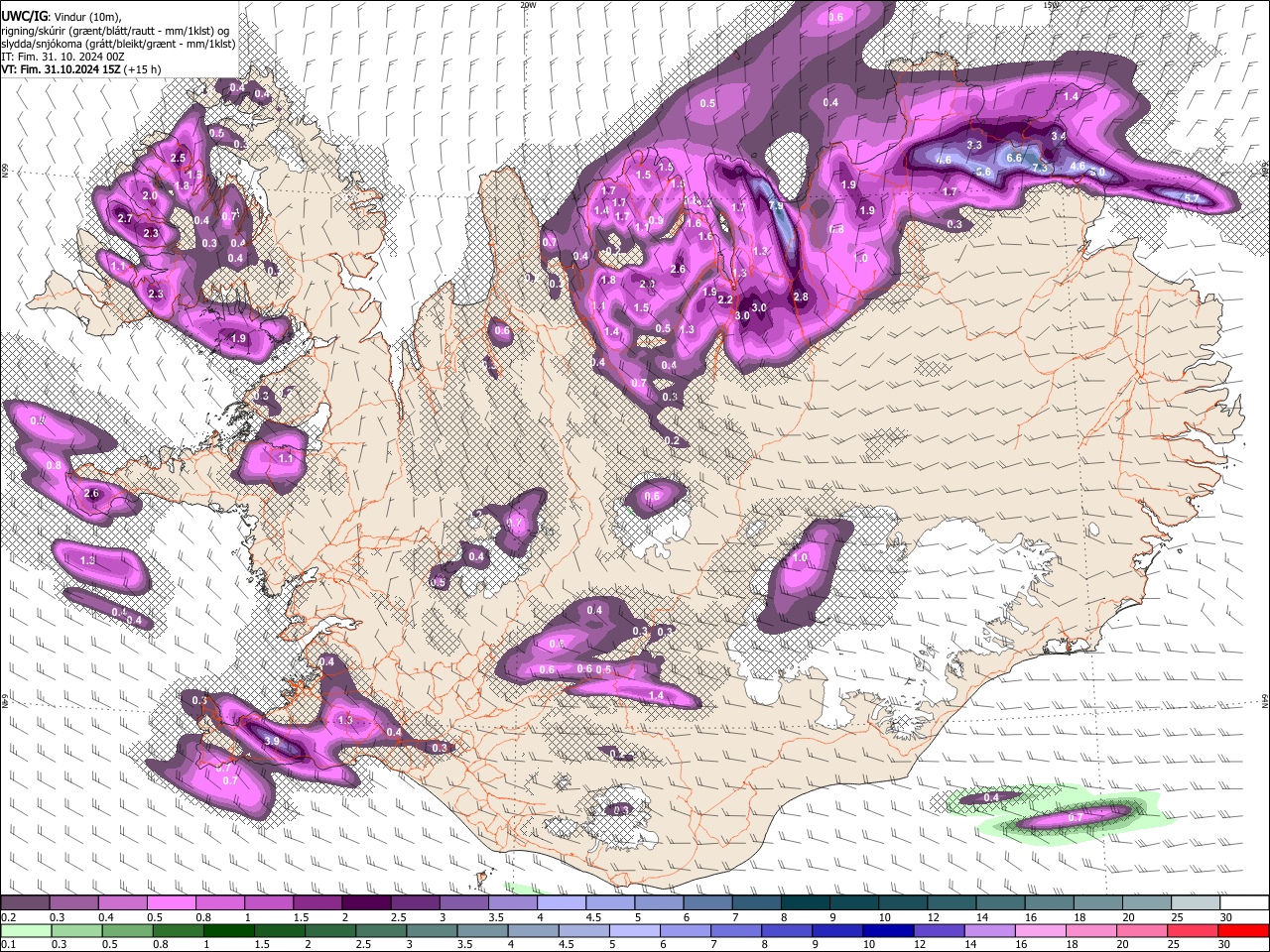Click the deep blue swatch in lower legend
This screenshot has height=952, width=1270.
coord(888,930)
